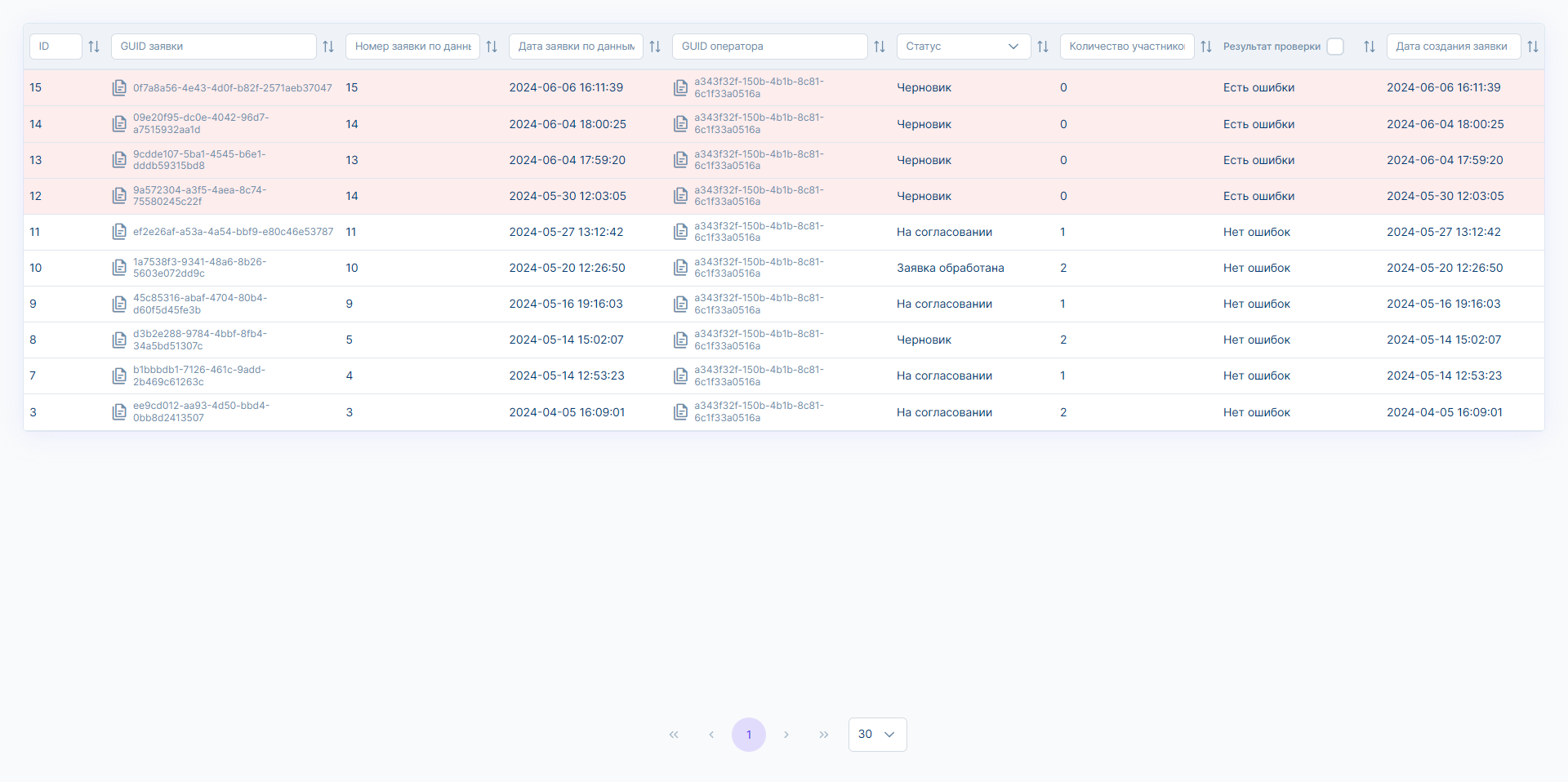Click date 2024-05-30 12:03:05 in Дата заявки column

[568, 196]
